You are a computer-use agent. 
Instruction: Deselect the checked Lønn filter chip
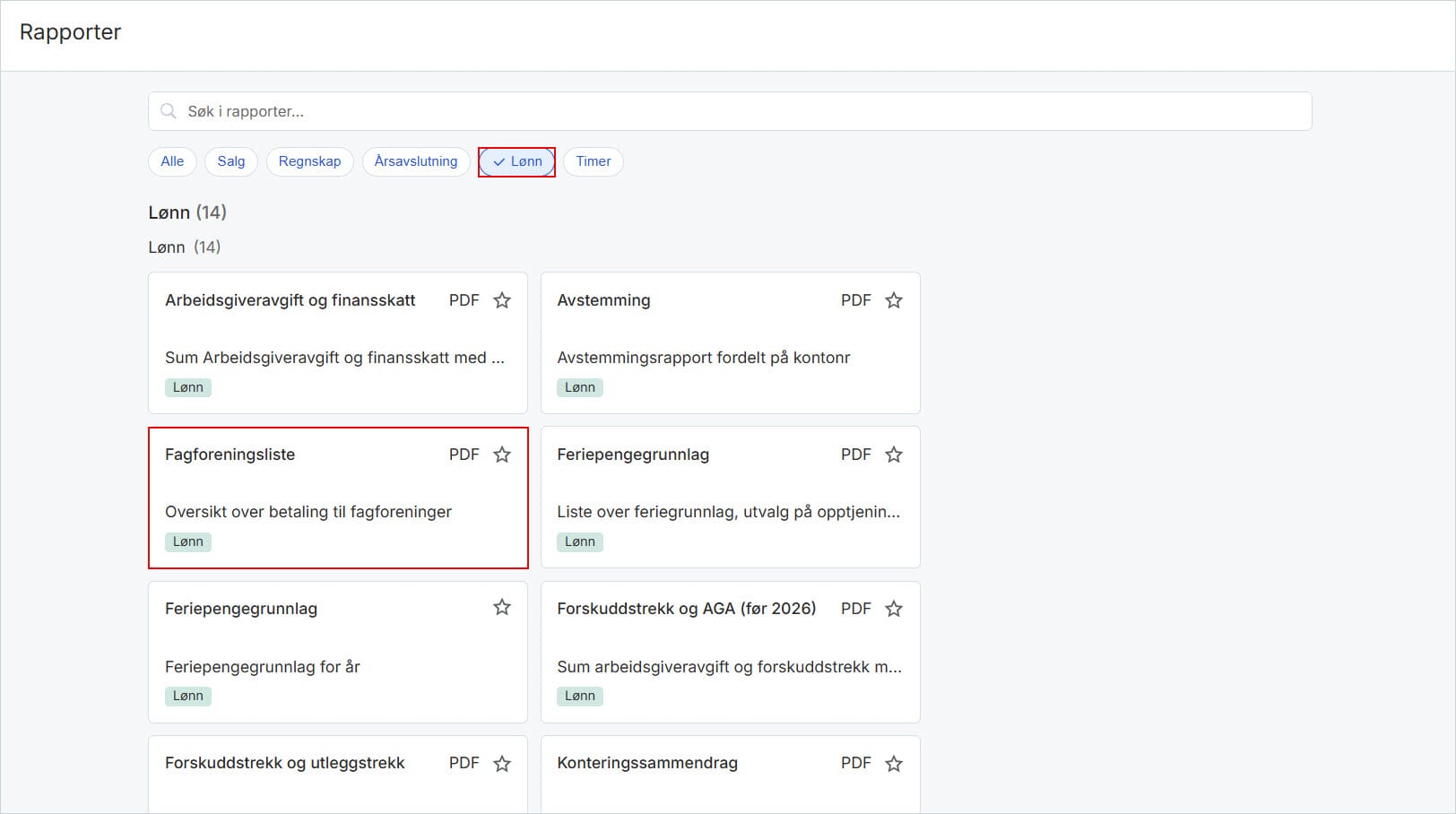[517, 161]
